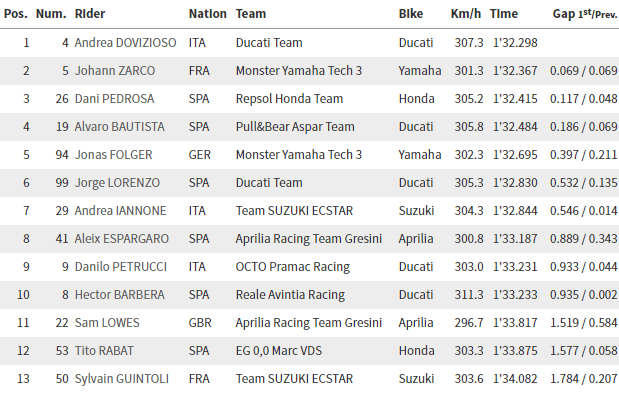Select the Km/h column header
Image resolution: width=619 pixels, height=393 pixels.
466,14
